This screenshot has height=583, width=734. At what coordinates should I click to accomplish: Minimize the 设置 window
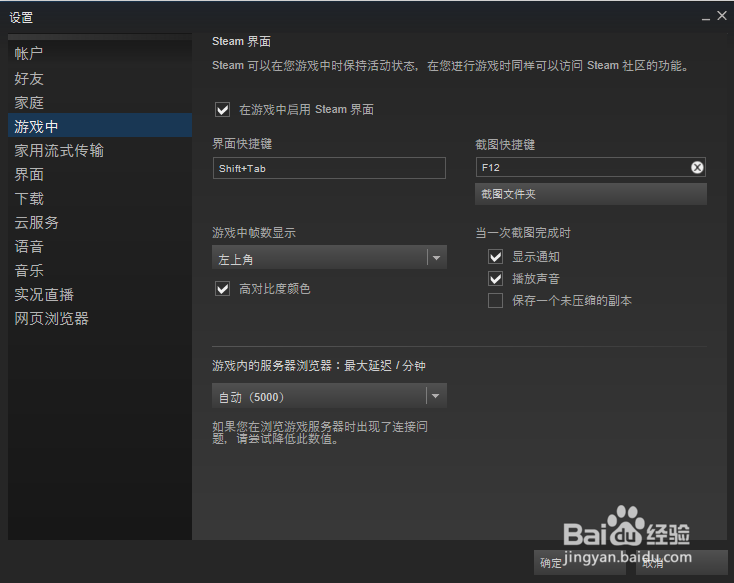[705, 18]
